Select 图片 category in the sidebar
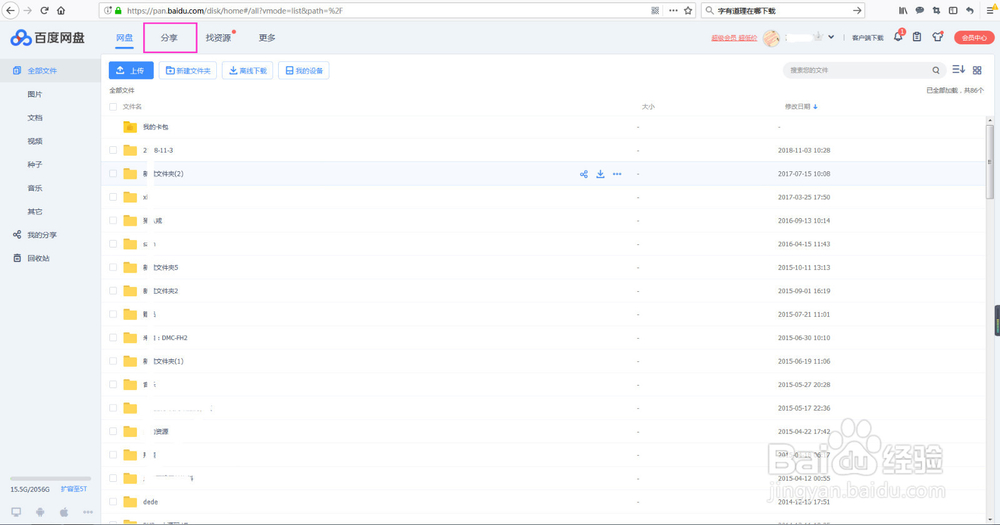The height and width of the screenshot is (525, 1000). coord(35,94)
